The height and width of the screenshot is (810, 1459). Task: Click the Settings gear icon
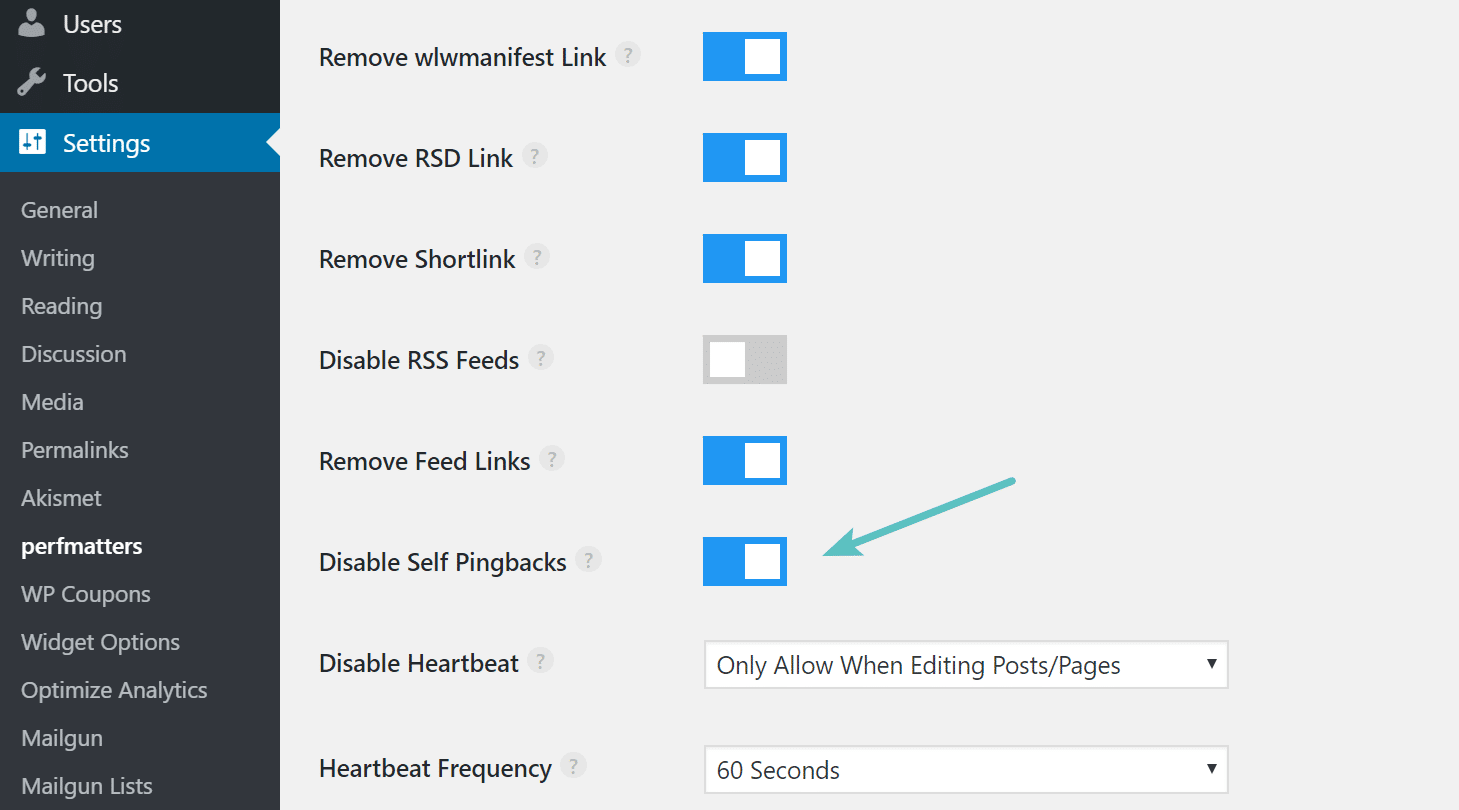[x=29, y=142]
